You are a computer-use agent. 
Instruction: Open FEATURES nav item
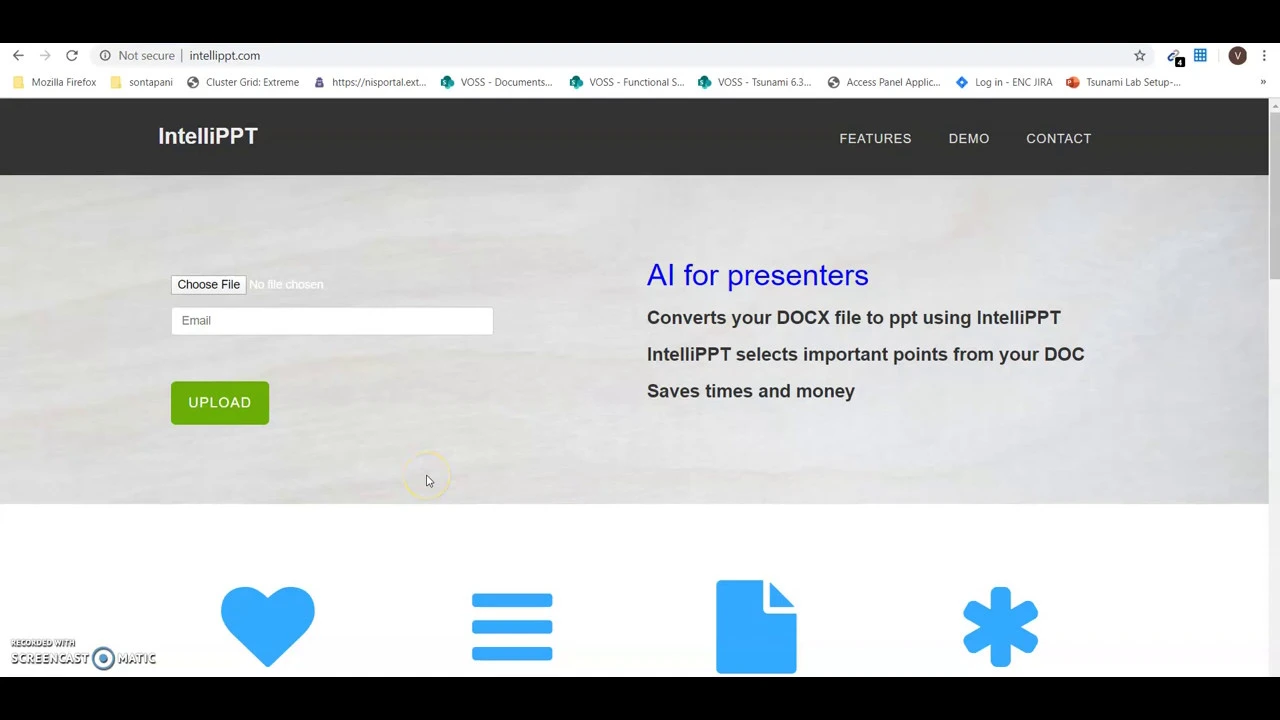(x=875, y=138)
